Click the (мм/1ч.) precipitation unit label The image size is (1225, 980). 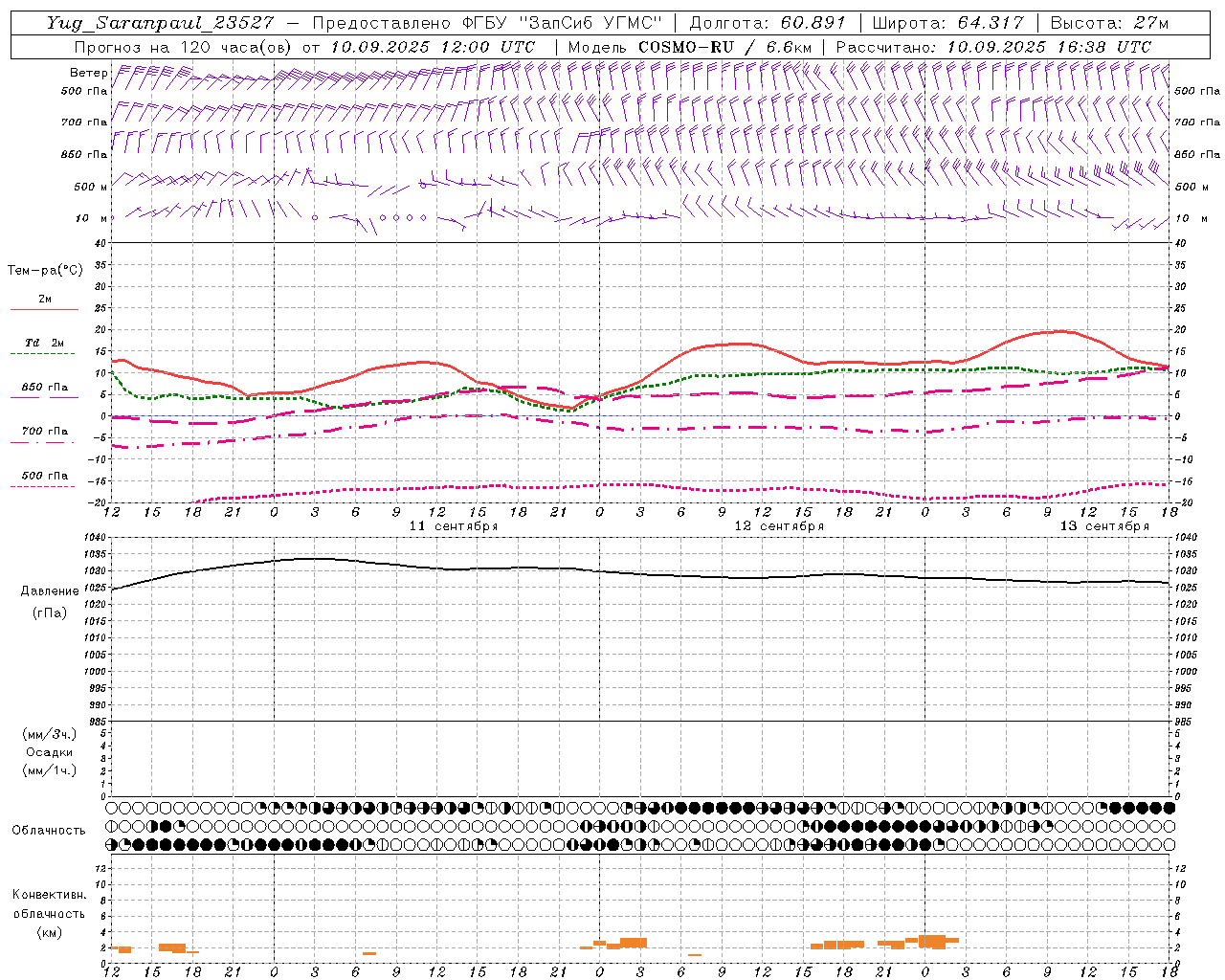point(50,770)
